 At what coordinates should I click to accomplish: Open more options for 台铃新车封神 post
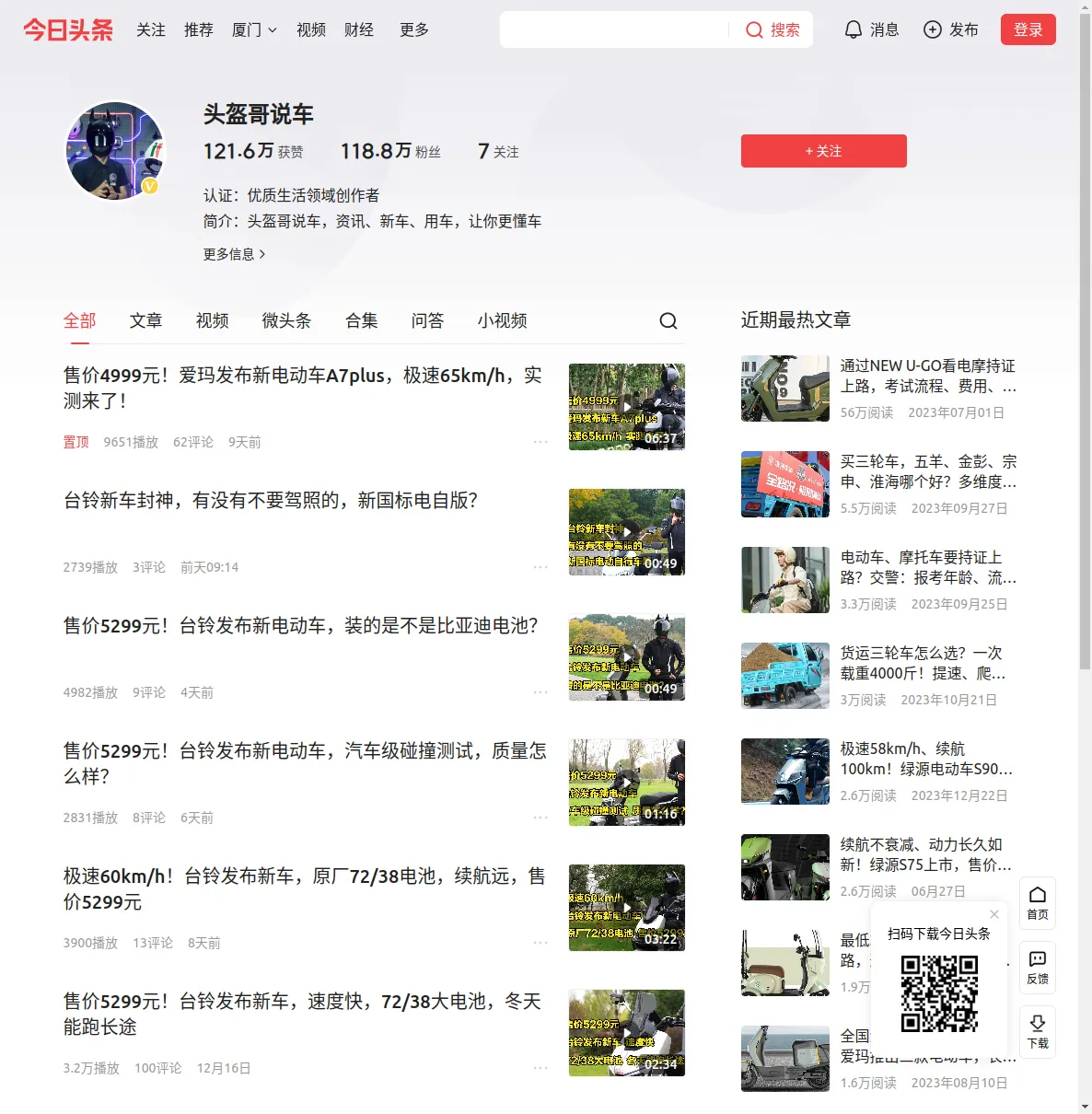(x=540, y=567)
